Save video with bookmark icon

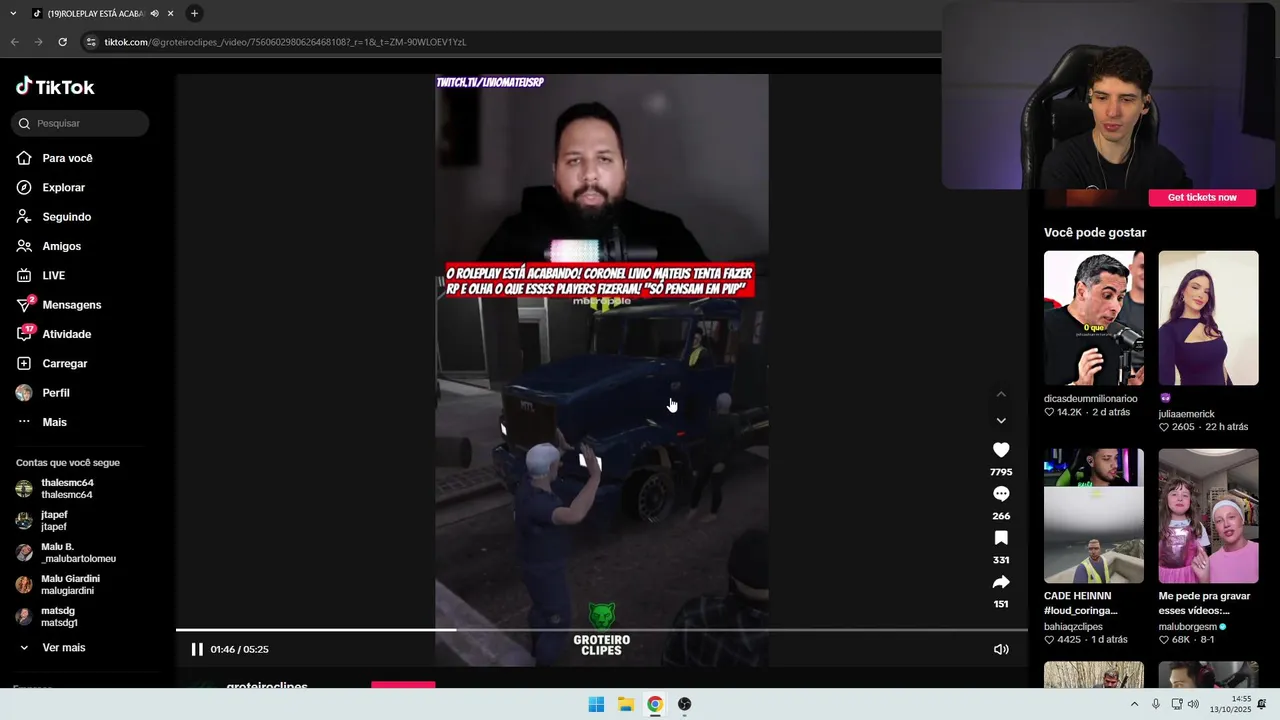1001,538
